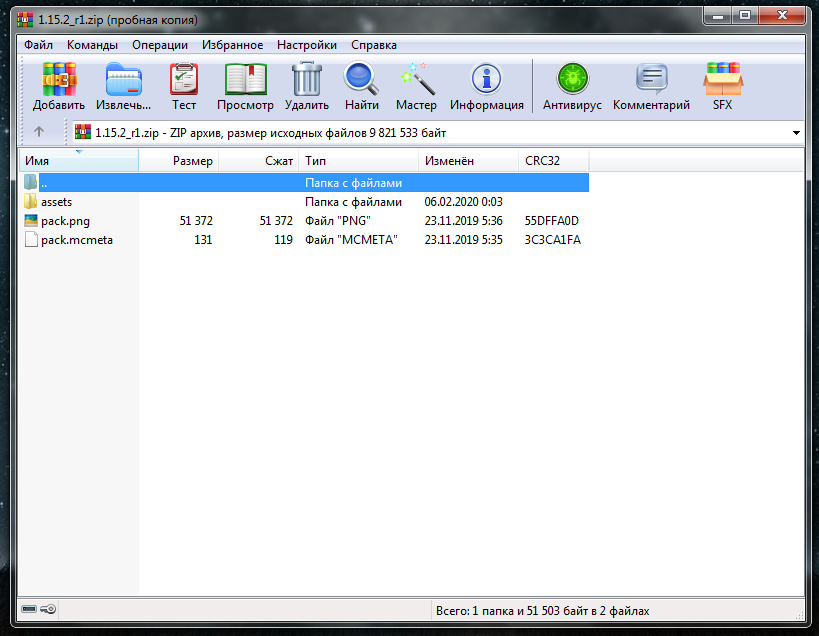
Task: Select the pack.png file name
Action: coord(65,221)
